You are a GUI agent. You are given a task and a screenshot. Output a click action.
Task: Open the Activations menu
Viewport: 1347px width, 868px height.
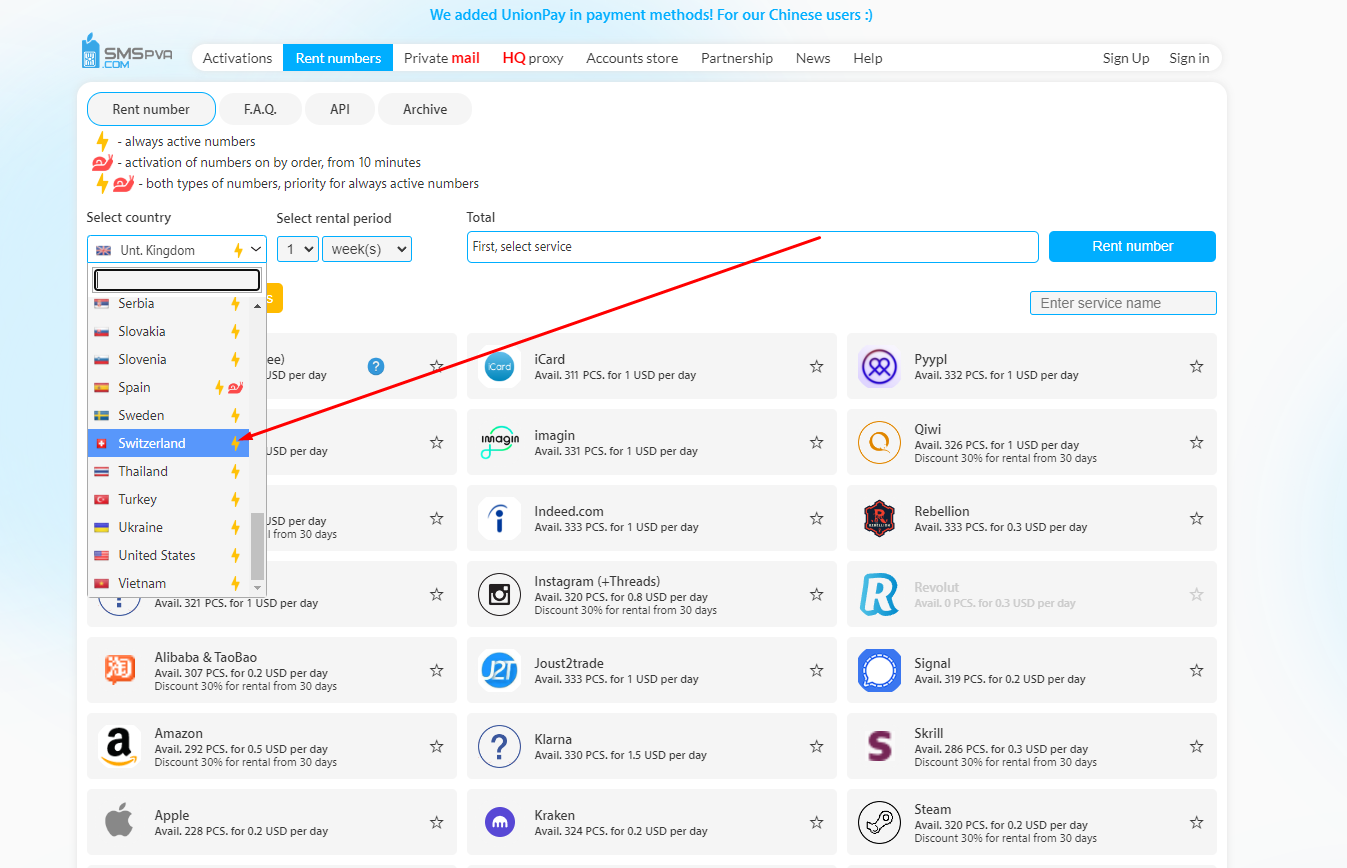coord(237,58)
